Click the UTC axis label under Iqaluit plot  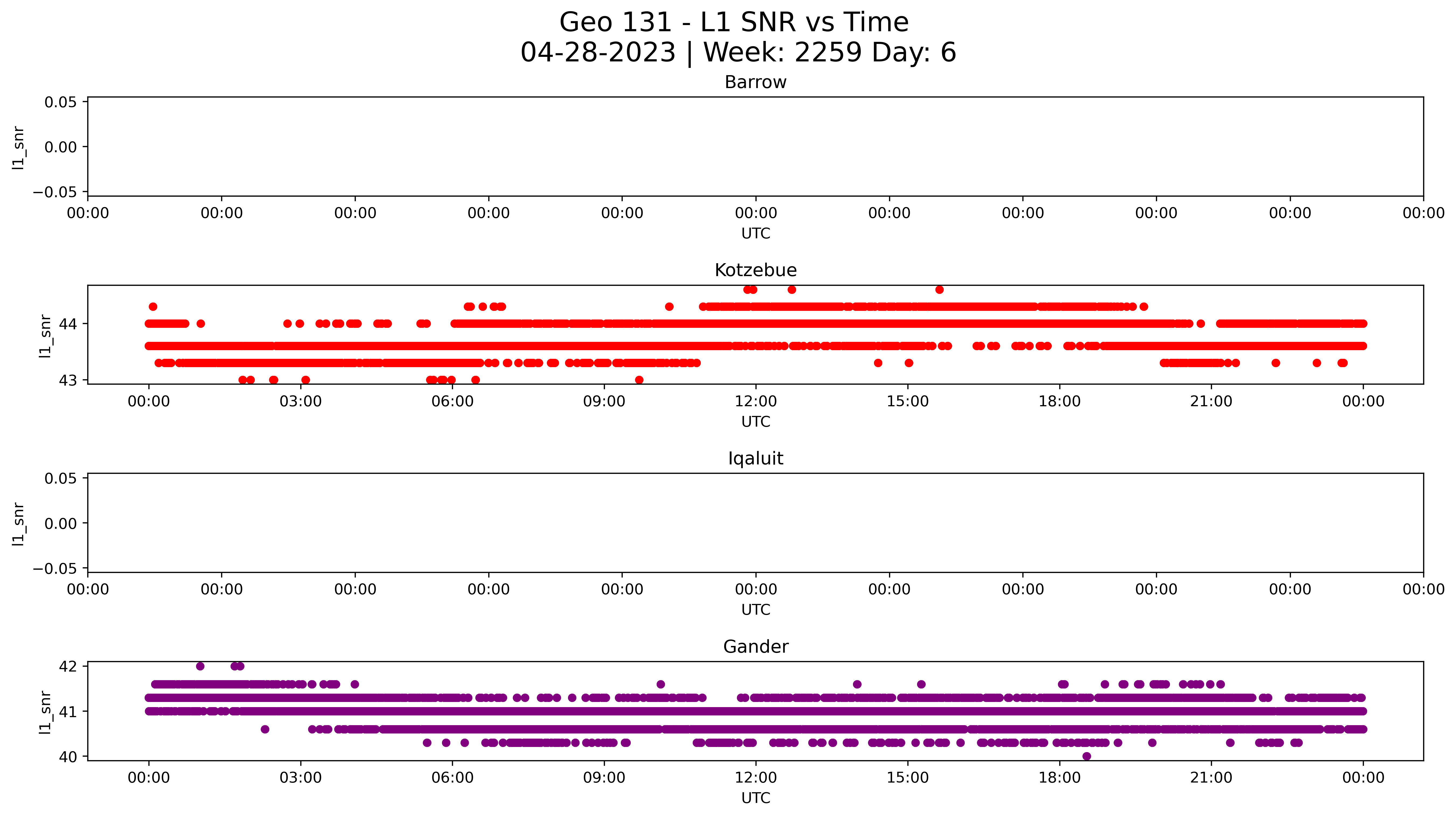pos(755,610)
